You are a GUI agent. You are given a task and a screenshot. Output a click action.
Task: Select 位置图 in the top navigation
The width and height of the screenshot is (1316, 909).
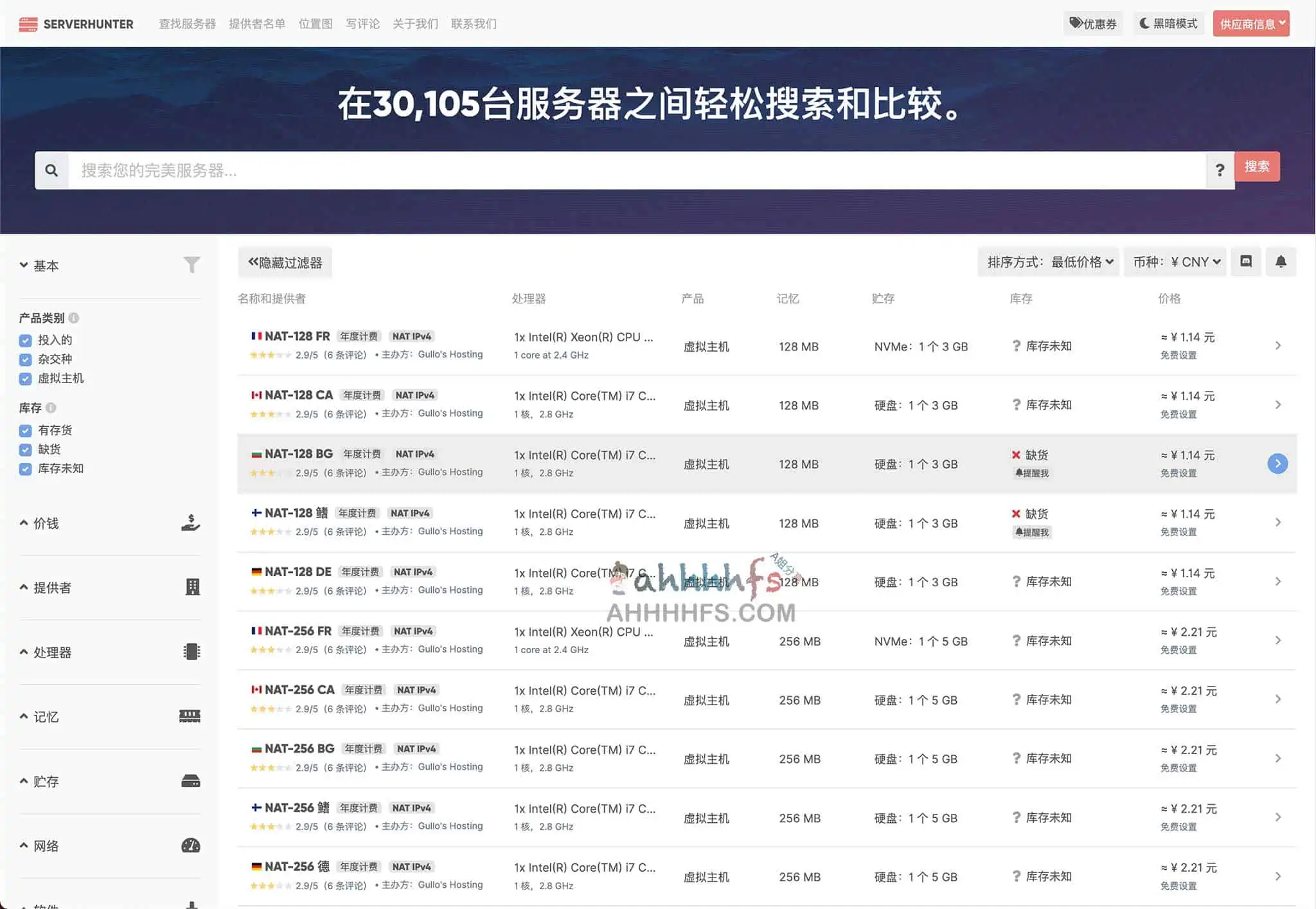tap(316, 23)
